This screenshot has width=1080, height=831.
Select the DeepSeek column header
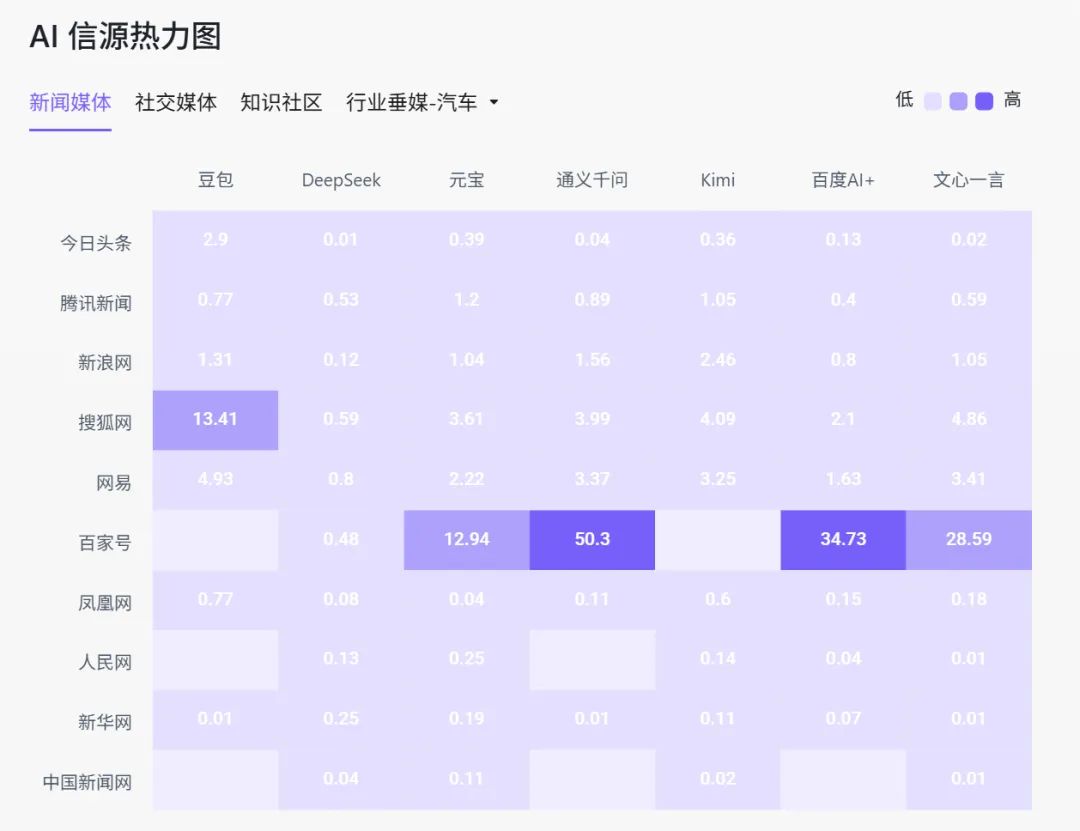(341, 180)
